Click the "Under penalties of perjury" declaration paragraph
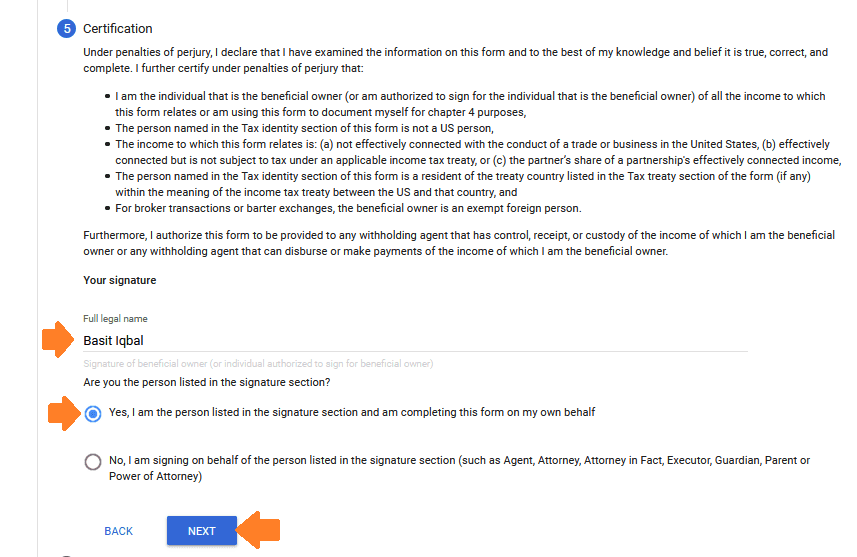 (455, 59)
